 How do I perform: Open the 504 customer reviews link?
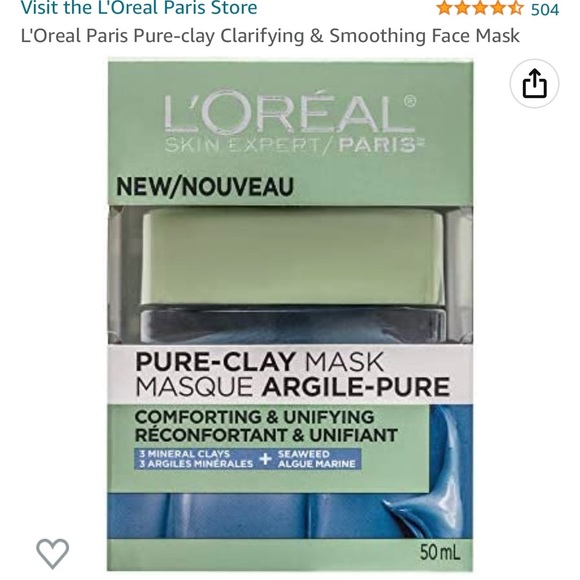545,9
